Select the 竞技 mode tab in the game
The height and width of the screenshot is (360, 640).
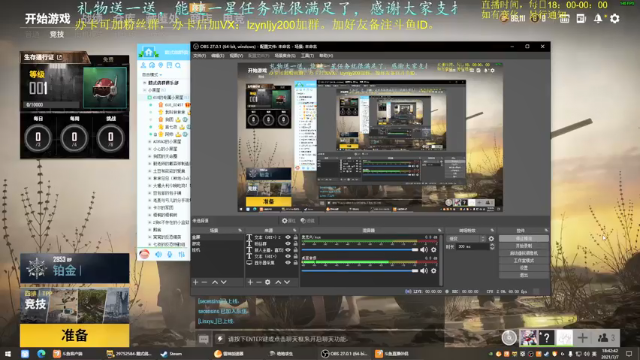pyautogui.click(x=57, y=34)
